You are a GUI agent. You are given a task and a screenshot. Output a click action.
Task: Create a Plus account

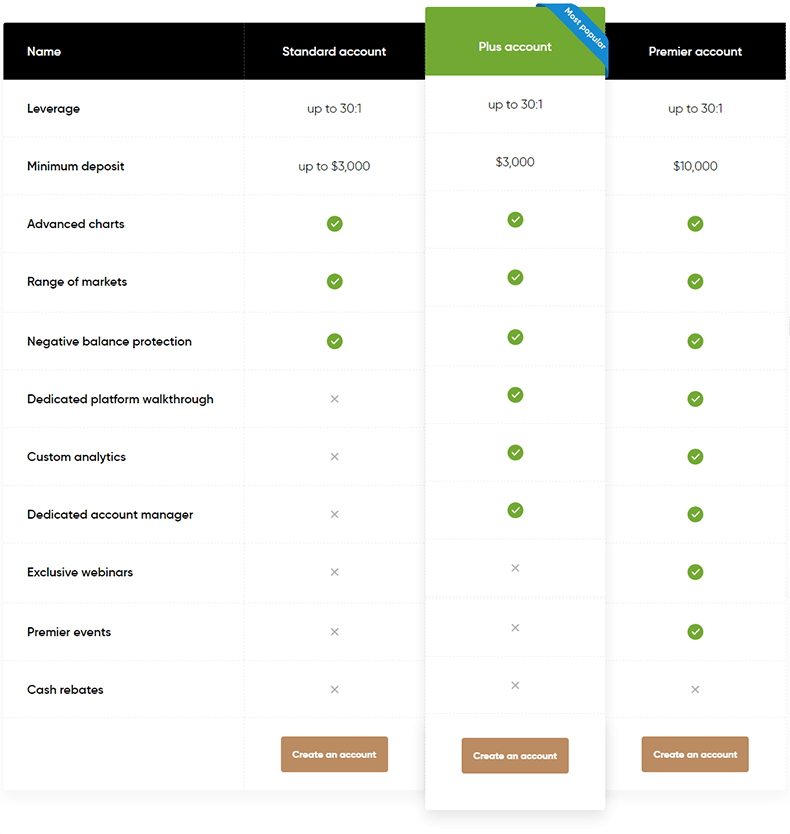(x=515, y=756)
